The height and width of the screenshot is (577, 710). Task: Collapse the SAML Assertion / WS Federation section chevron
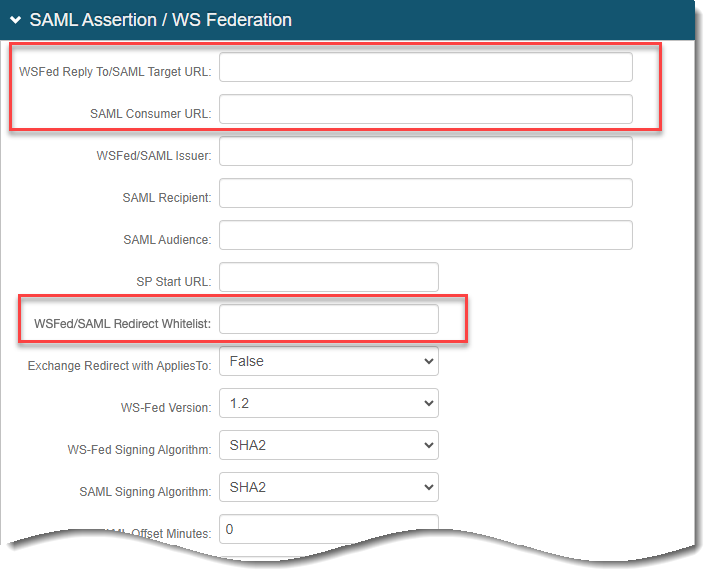click(15, 20)
